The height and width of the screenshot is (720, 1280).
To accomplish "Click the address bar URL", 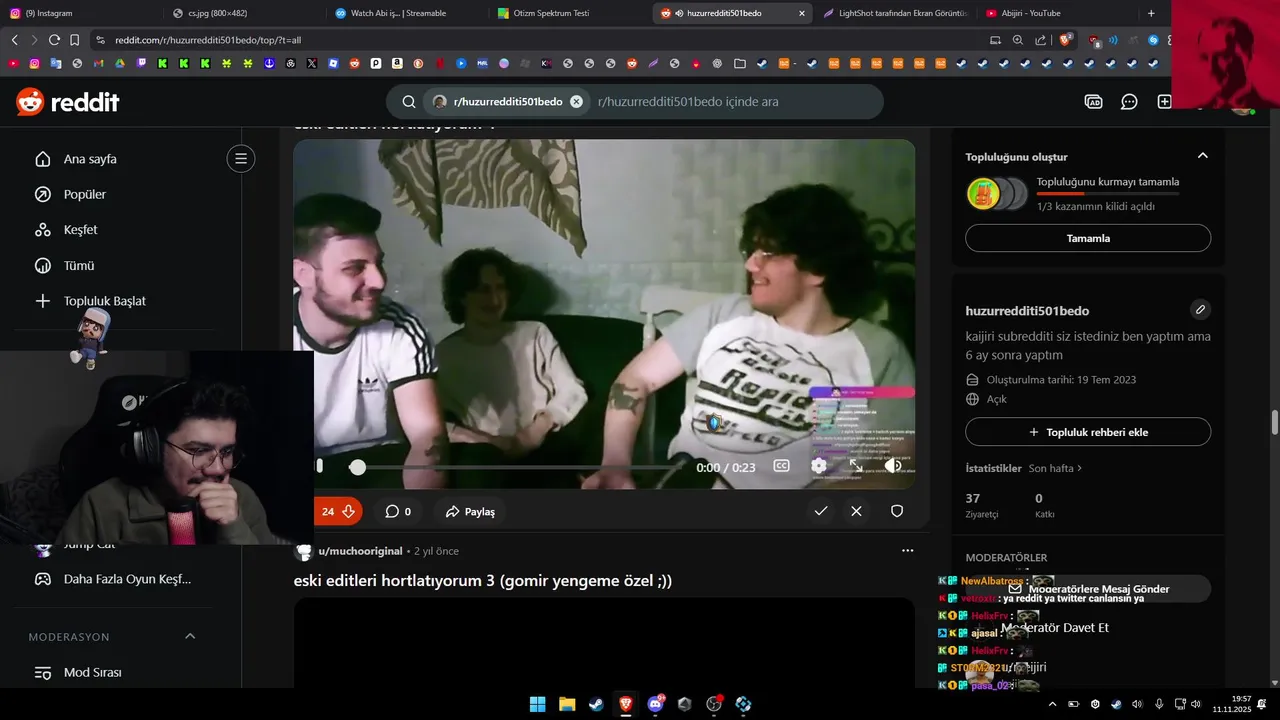I will 208,40.
